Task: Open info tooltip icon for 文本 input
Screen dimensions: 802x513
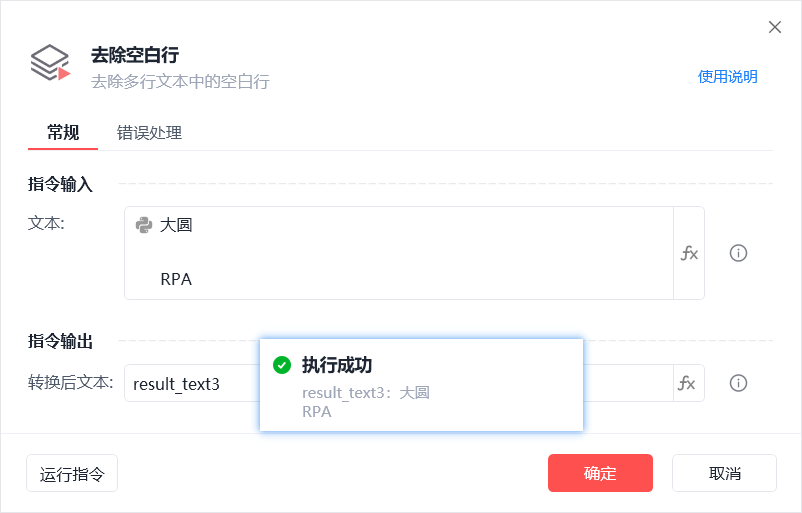Action: (x=738, y=253)
